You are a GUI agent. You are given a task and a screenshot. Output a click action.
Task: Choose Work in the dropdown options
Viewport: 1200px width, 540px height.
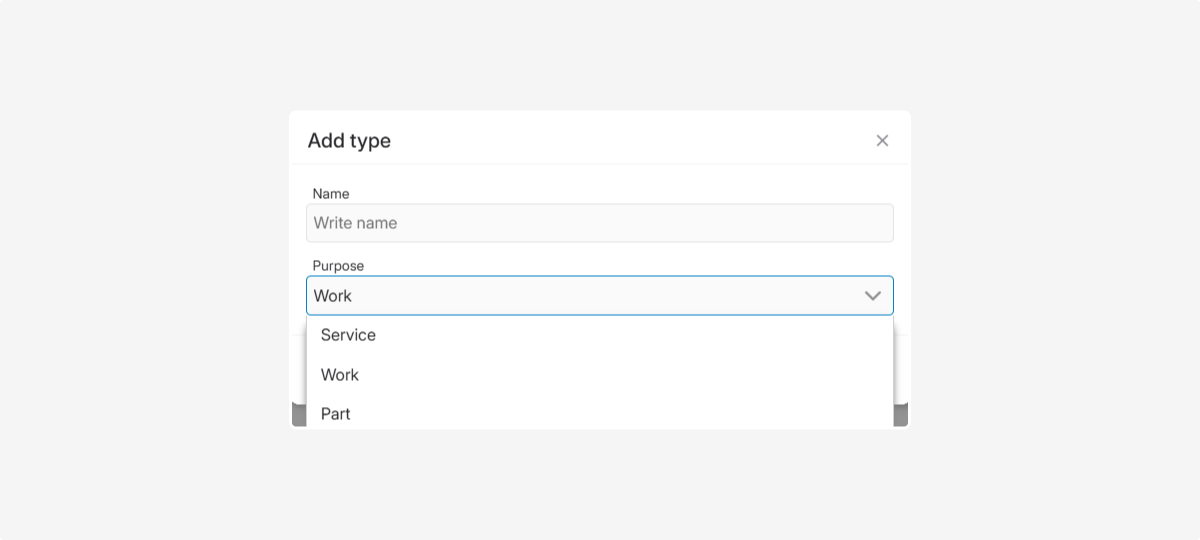point(340,375)
